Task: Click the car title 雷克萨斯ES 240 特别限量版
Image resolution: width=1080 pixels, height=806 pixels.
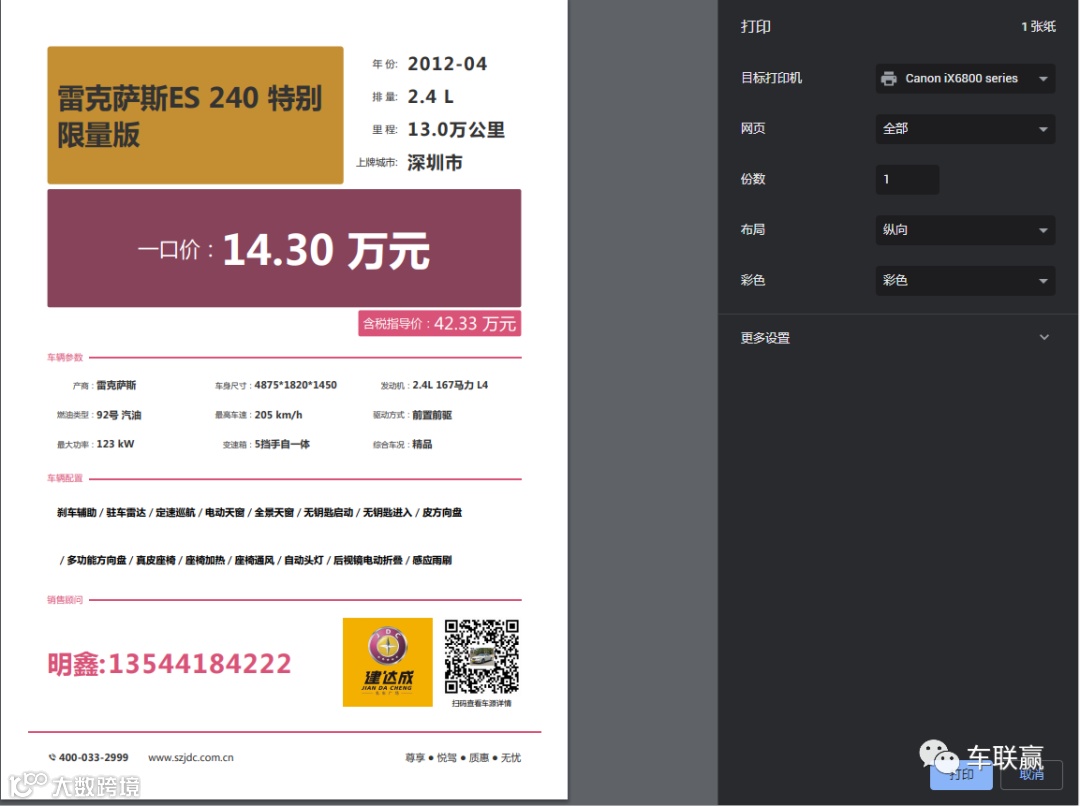Action: coord(189,116)
